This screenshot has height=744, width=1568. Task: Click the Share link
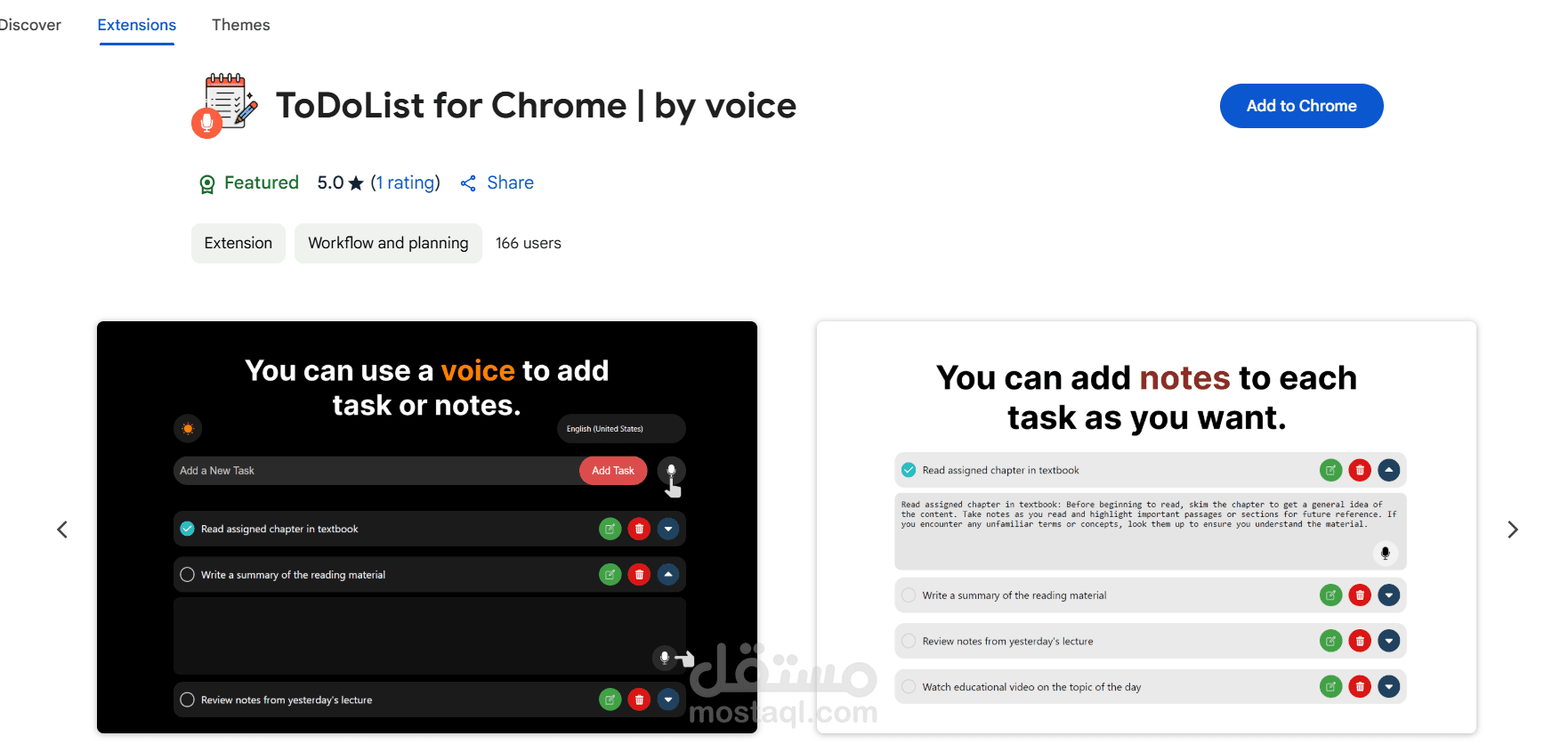(x=510, y=182)
